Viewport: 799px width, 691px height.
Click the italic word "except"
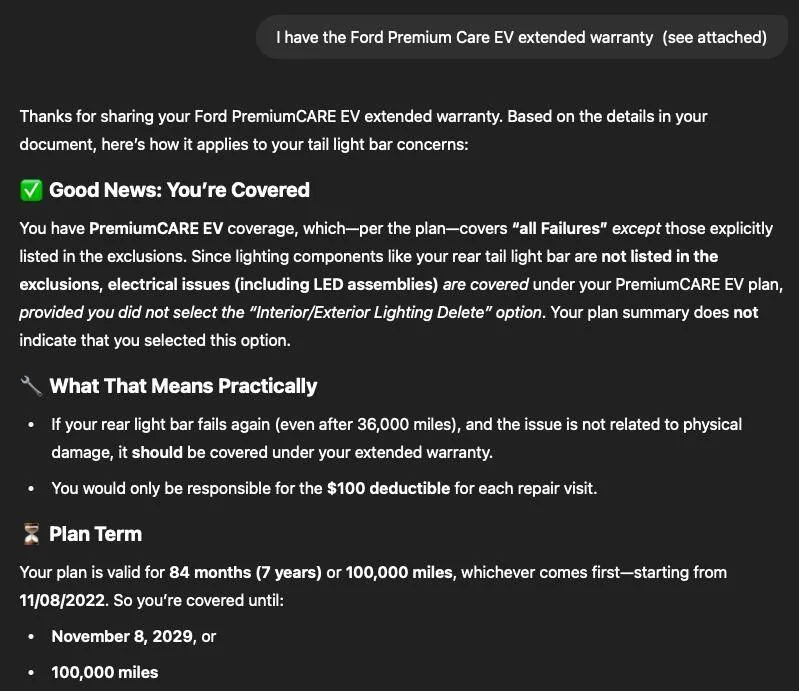[637, 228]
